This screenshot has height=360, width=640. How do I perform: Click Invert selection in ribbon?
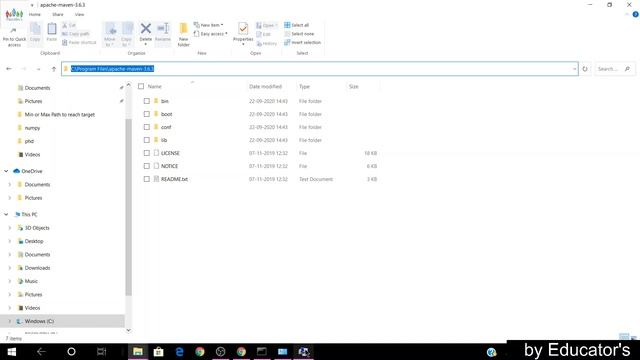(302, 42)
